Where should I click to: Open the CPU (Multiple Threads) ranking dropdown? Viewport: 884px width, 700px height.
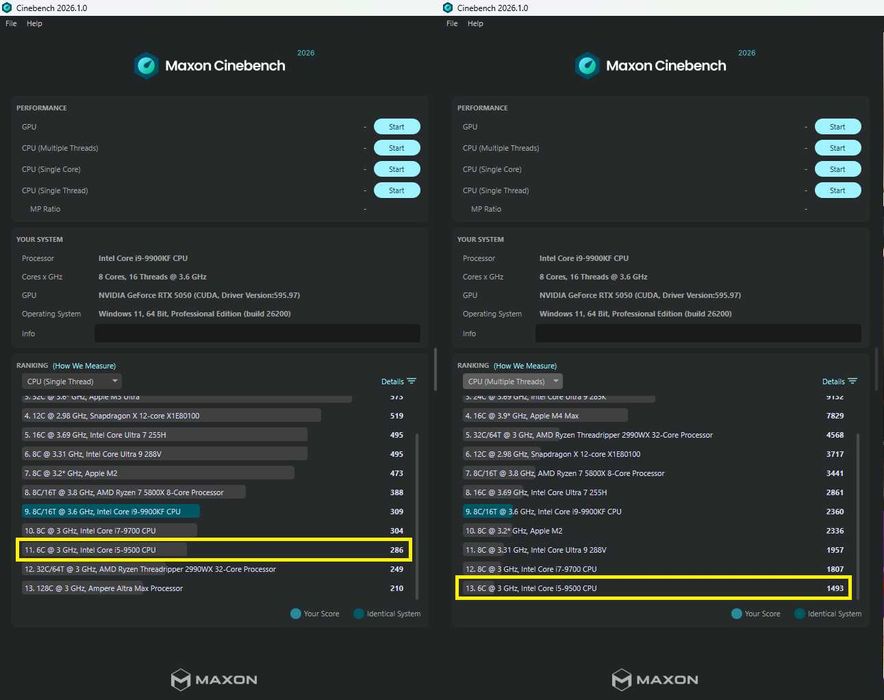(512, 382)
